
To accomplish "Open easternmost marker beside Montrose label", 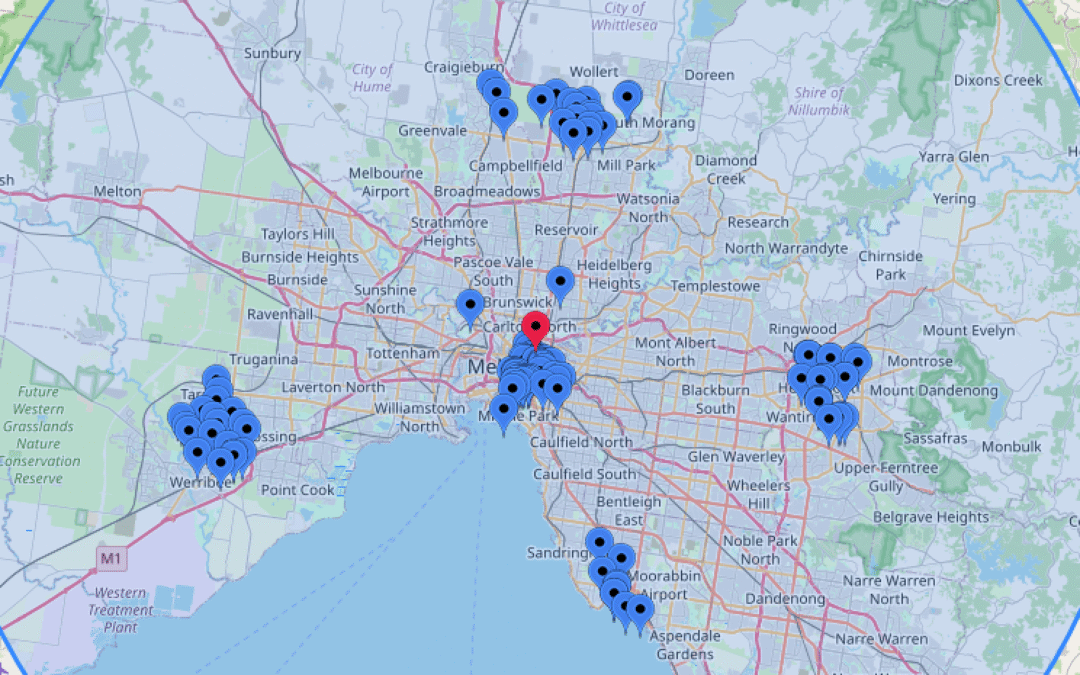I will click(x=858, y=364).
